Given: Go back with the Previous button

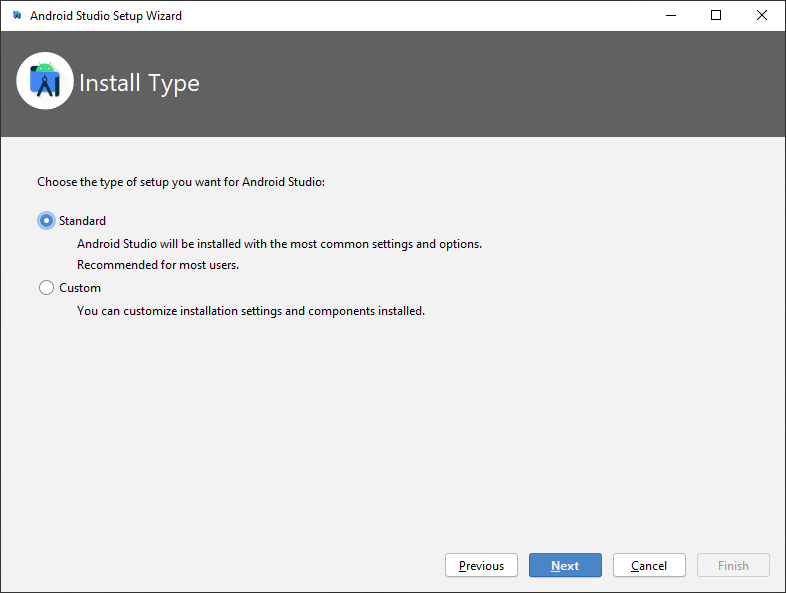Looking at the screenshot, I should tap(481, 565).
